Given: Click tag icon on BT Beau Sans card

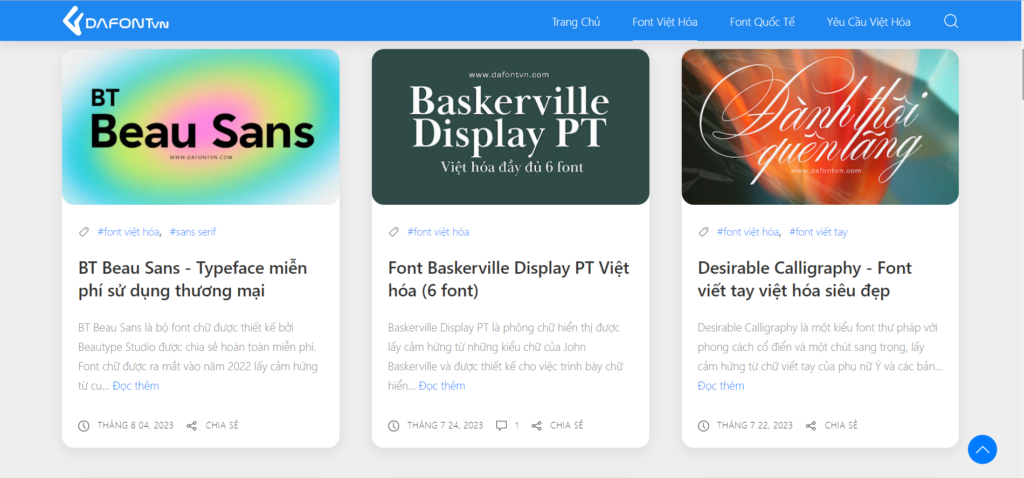Looking at the screenshot, I should 84,232.
